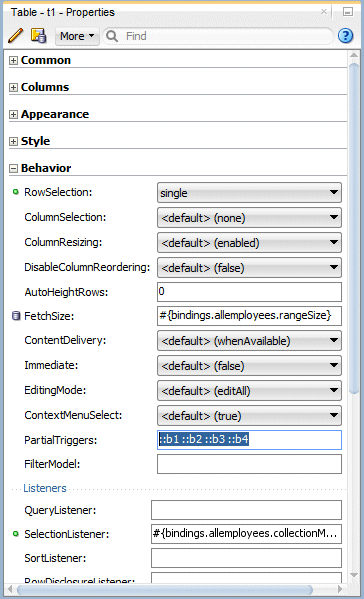The image size is (364, 599).
Task: Click the magnifier search icon
Action: click(112, 36)
